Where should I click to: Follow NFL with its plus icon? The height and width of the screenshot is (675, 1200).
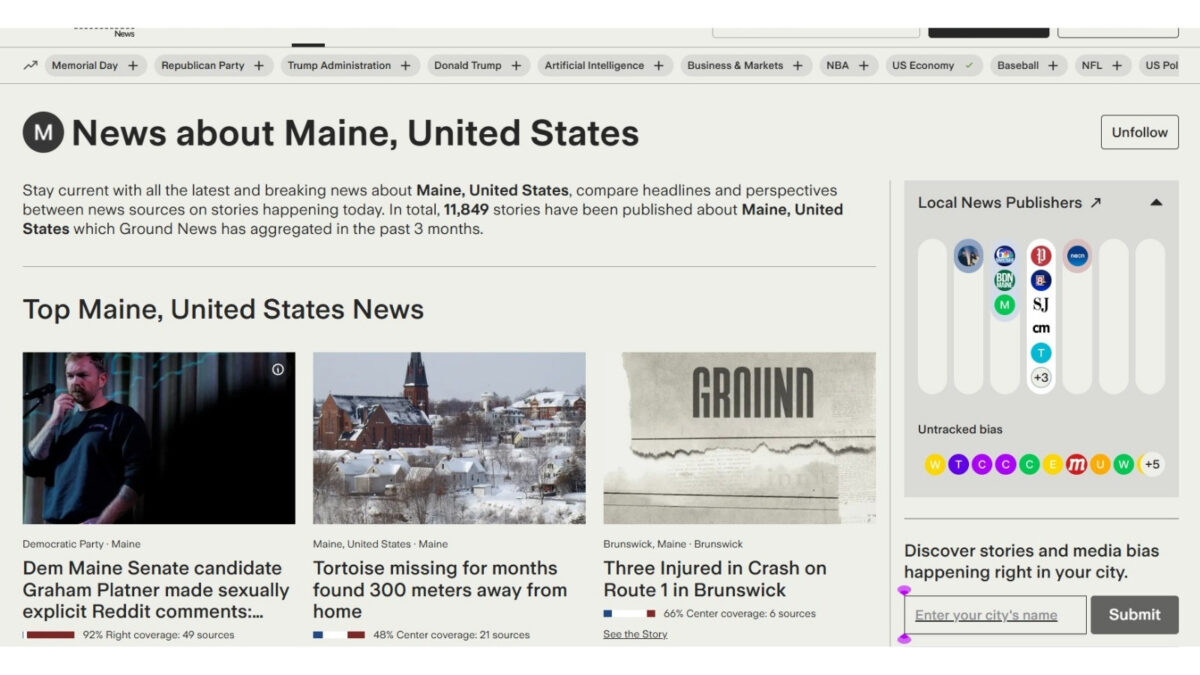click(x=1117, y=66)
